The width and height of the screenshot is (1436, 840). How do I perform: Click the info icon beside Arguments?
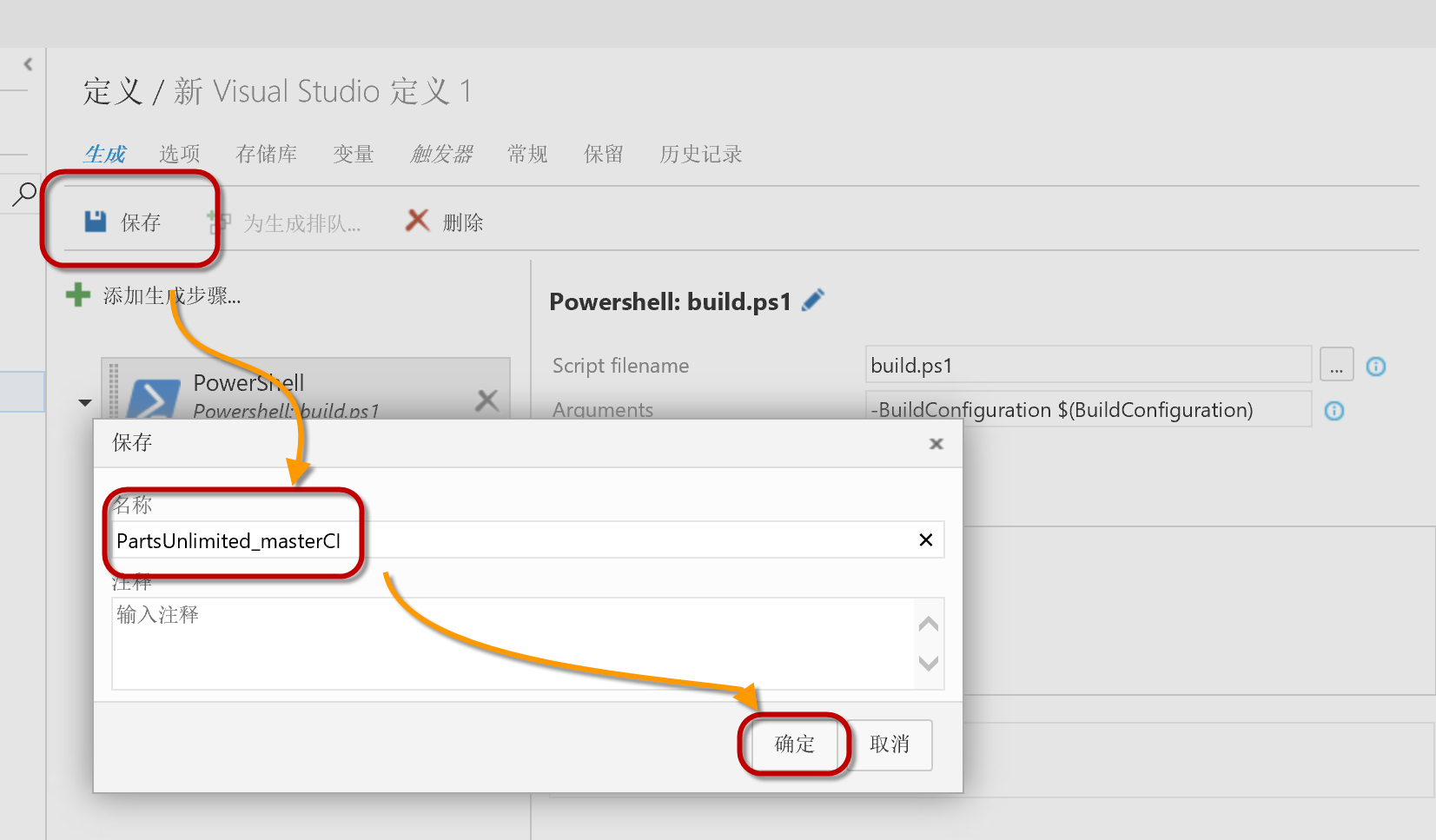[x=1334, y=411]
